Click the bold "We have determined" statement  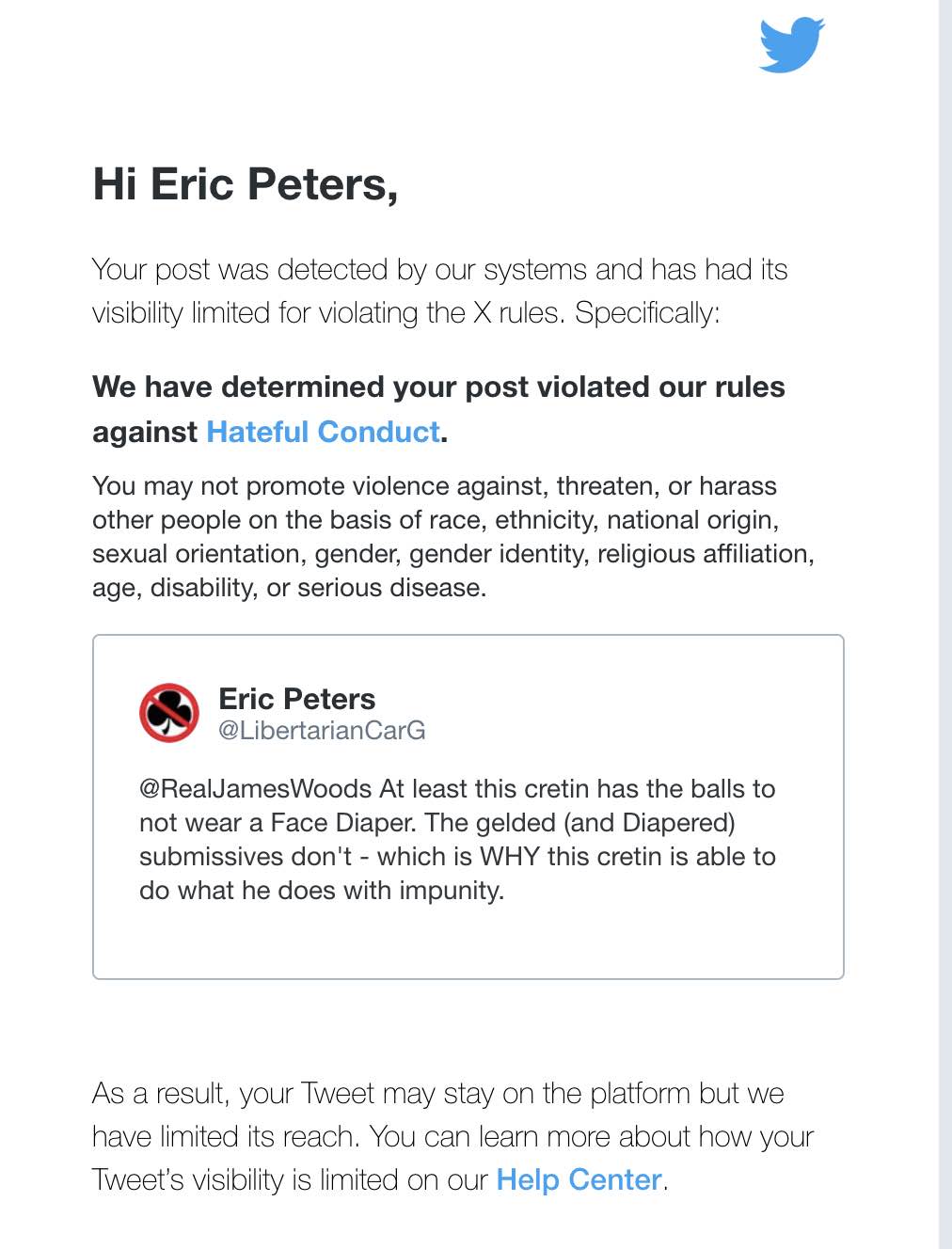[x=438, y=387]
